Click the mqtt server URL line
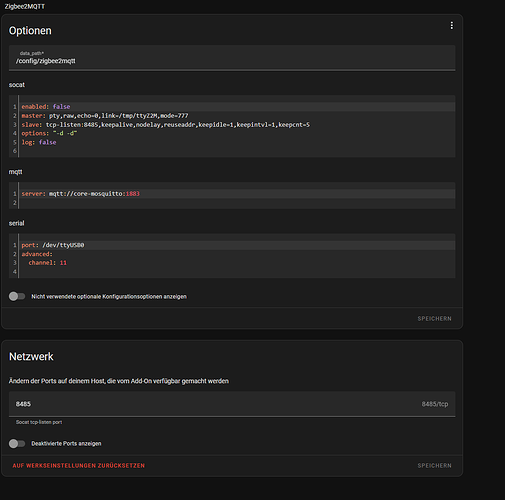This screenshot has width=505, height=500. 81,194
